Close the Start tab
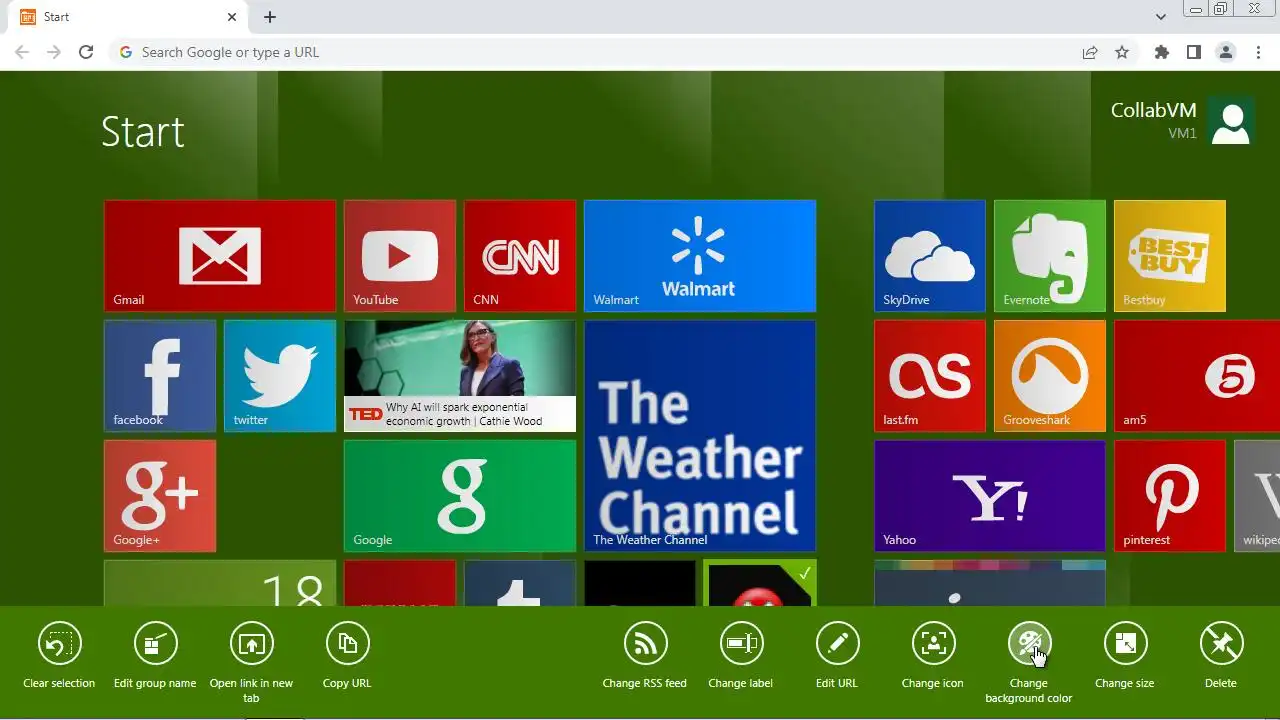The image size is (1280, 720). point(232,17)
